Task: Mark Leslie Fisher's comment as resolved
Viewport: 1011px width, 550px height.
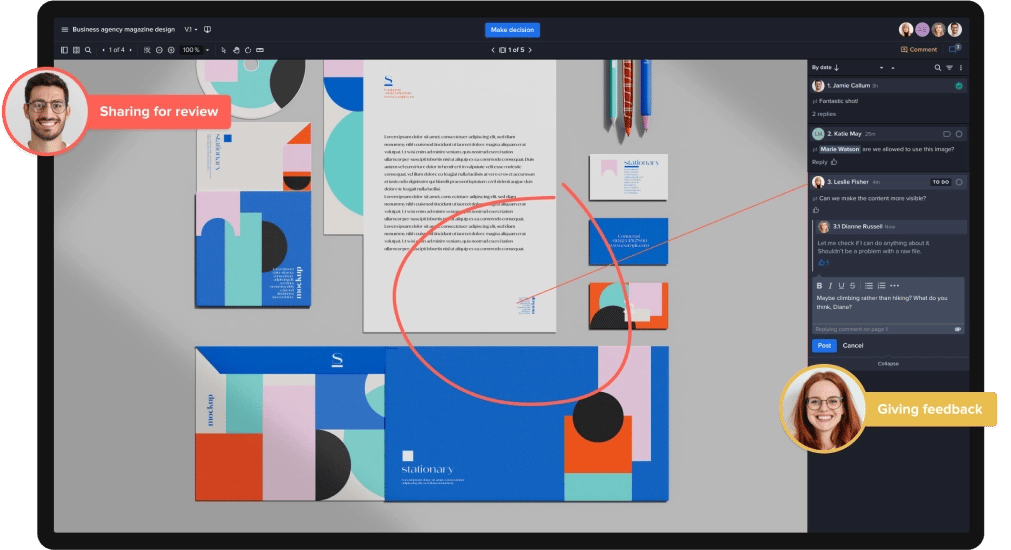Action: tap(959, 182)
